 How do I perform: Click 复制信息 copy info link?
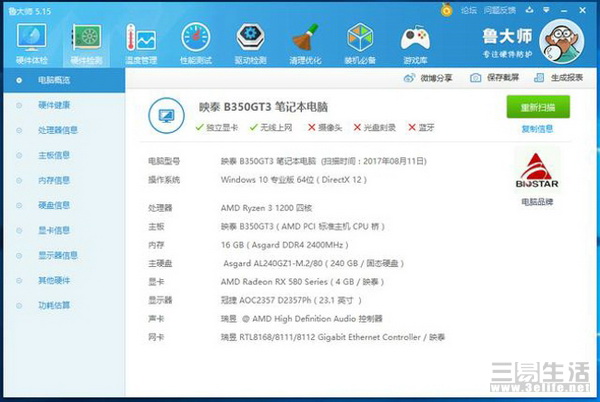coord(537,129)
